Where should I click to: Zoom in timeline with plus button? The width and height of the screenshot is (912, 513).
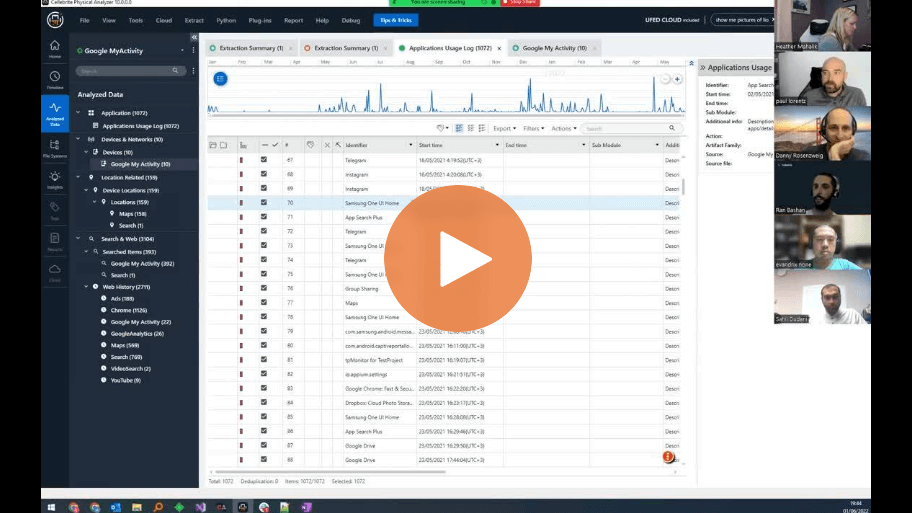[x=677, y=79]
